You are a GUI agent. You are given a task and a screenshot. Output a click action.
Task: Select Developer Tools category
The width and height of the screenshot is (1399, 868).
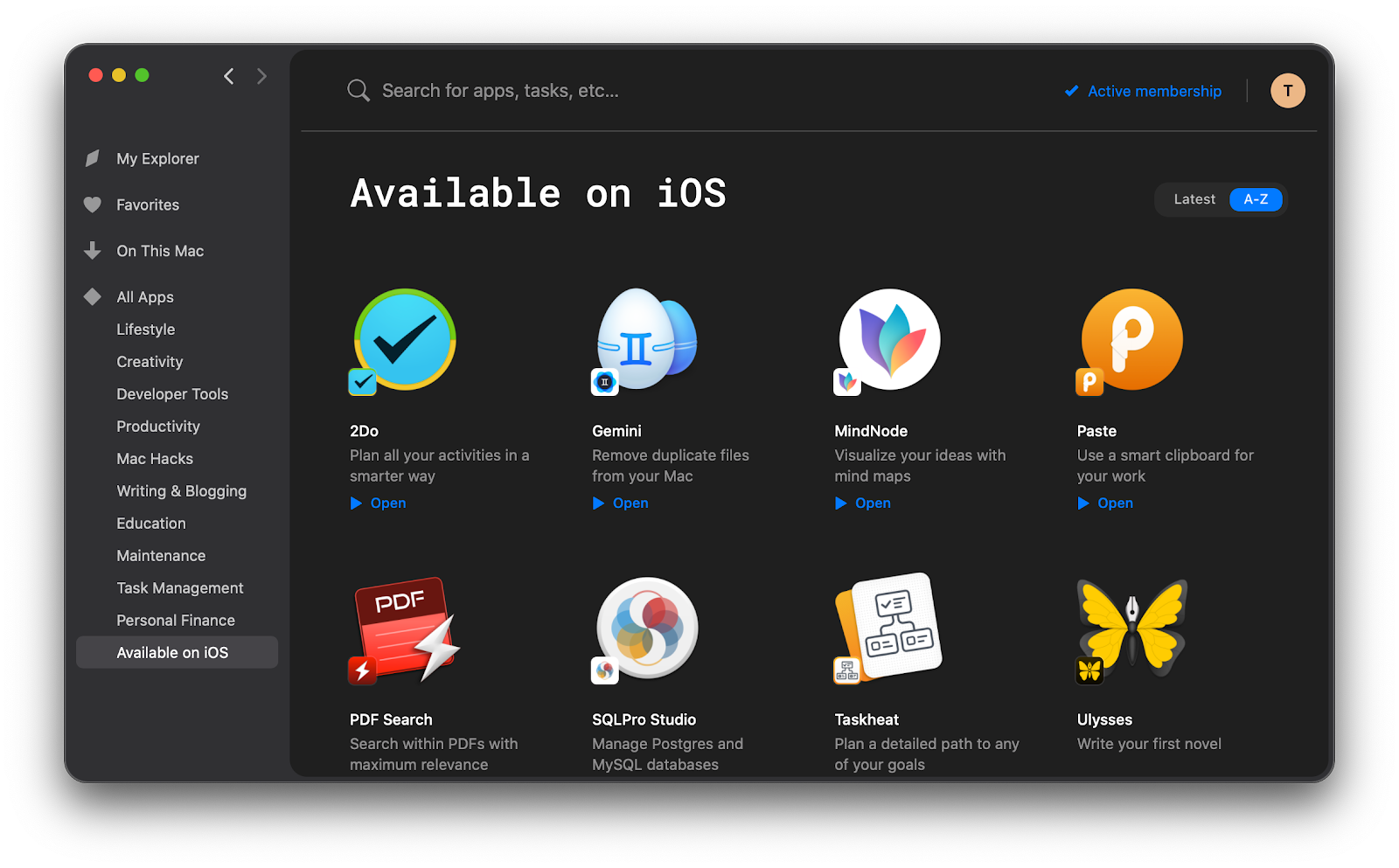pyautogui.click(x=172, y=394)
